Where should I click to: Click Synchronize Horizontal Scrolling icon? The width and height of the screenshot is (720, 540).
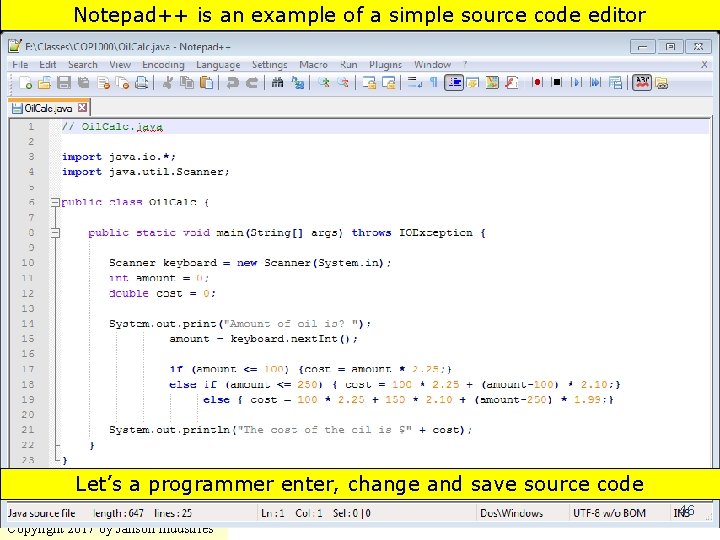[388, 83]
